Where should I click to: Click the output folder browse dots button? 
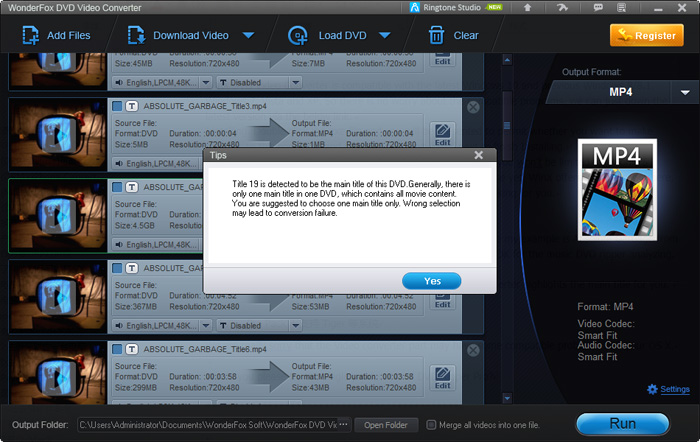(x=343, y=425)
